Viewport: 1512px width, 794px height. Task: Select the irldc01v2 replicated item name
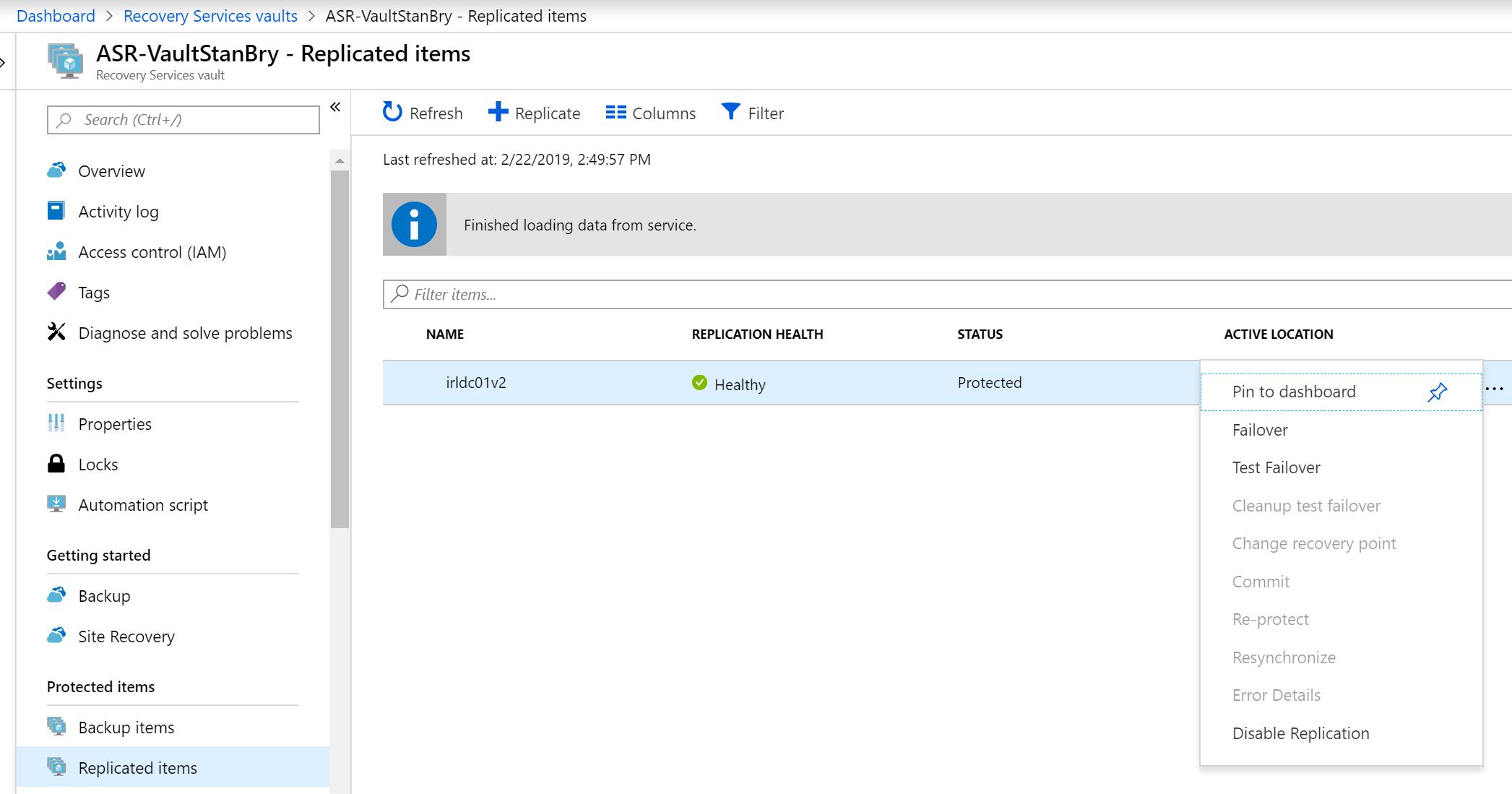coord(476,382)
